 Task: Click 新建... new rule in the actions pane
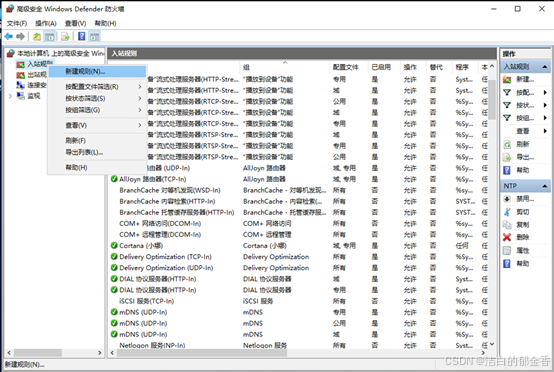pyautogui.click(x=525, y=79)
